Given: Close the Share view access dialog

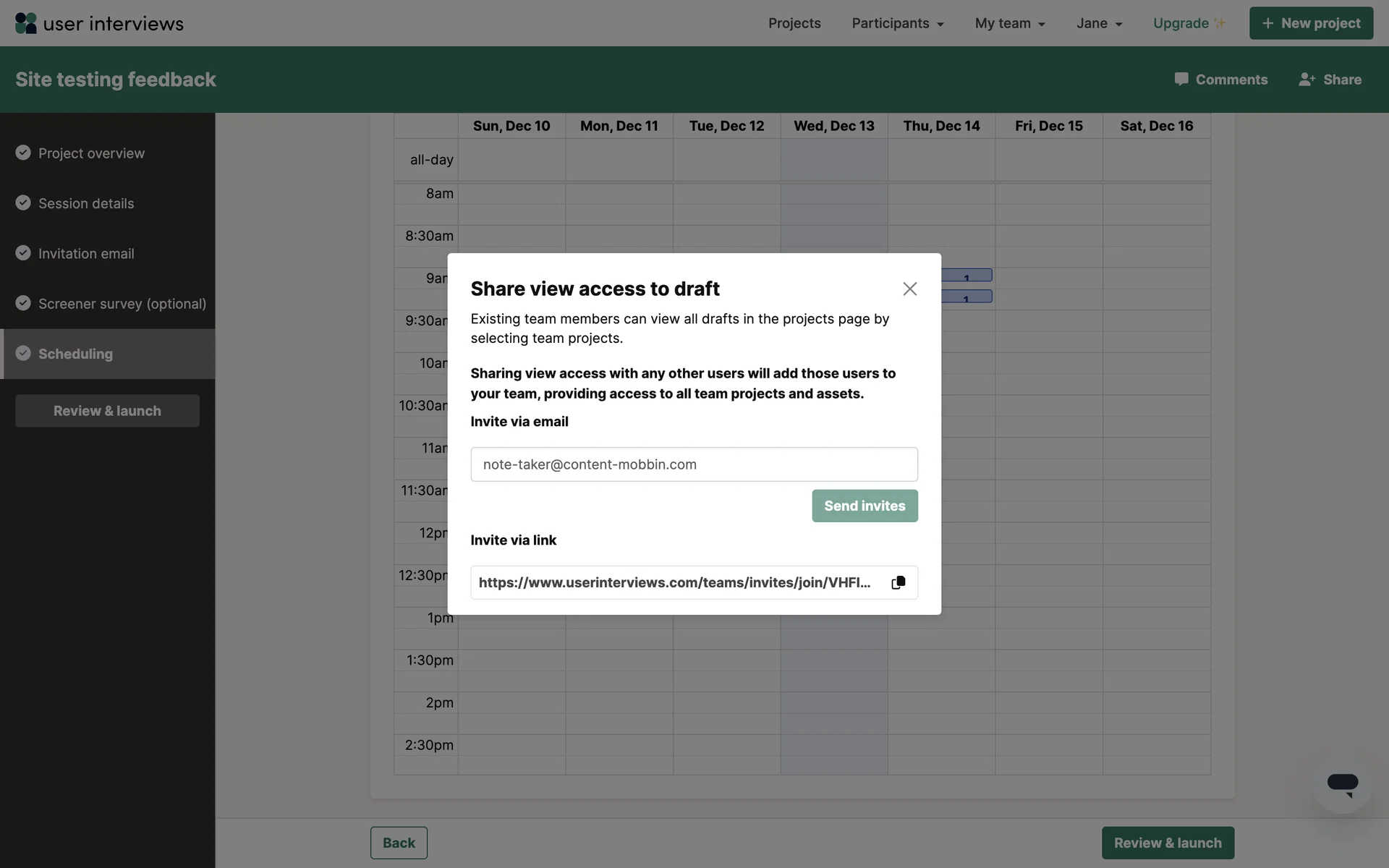Looking at the screenshot, I should tap(909, 289).
